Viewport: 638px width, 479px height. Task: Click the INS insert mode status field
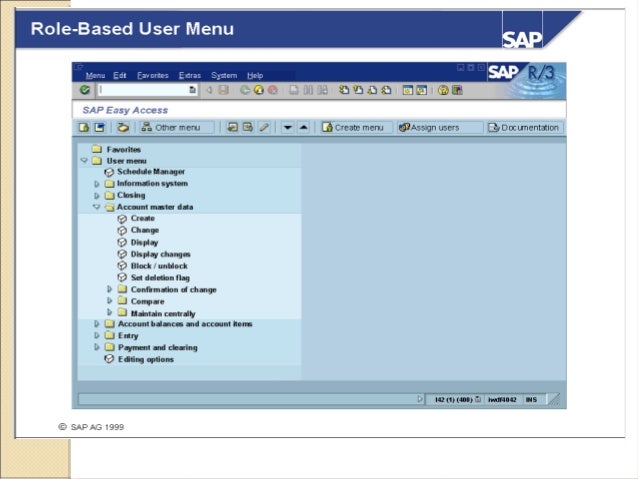(x=531, y=400)
